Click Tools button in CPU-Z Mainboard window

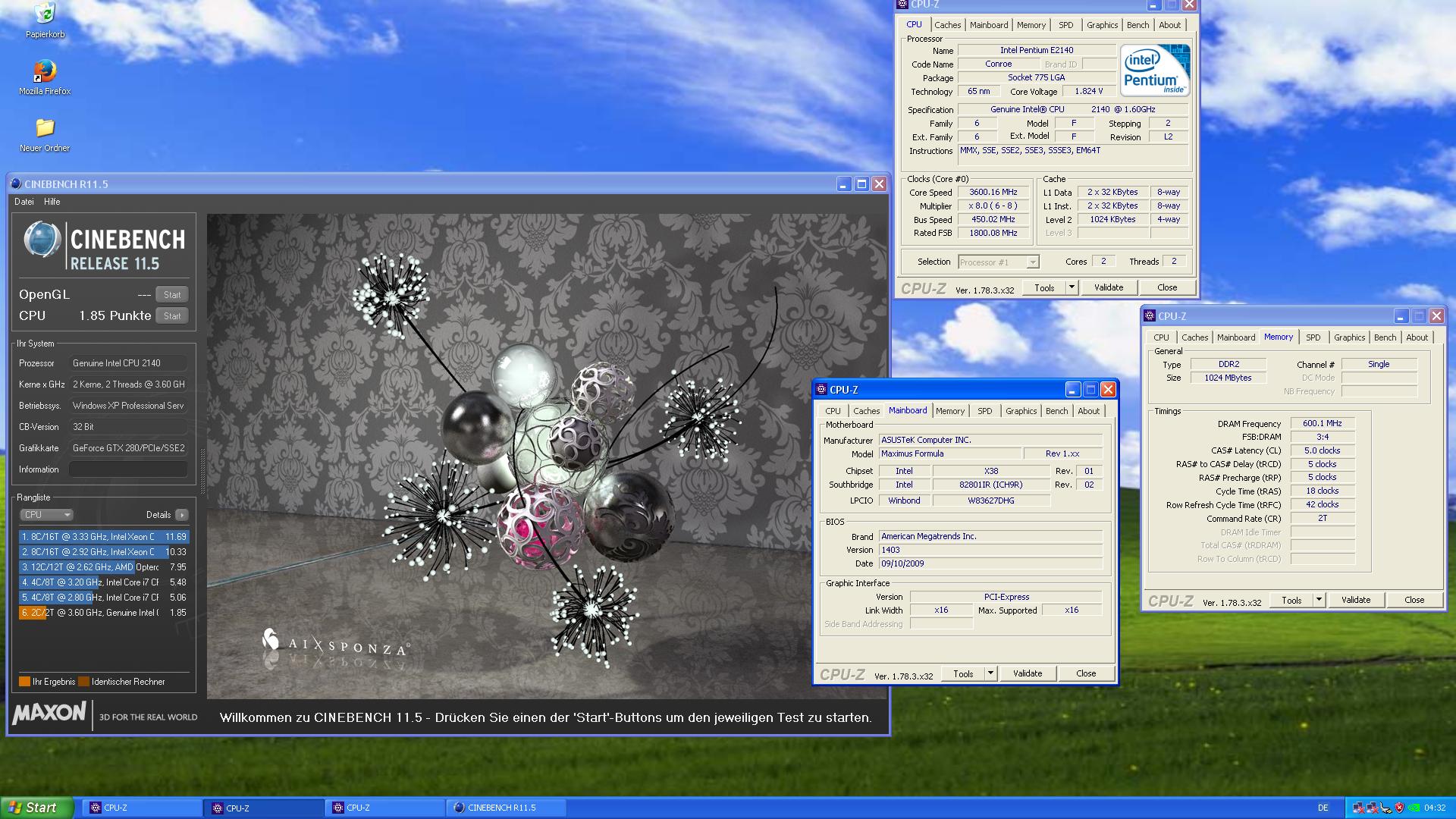[963, 673]
